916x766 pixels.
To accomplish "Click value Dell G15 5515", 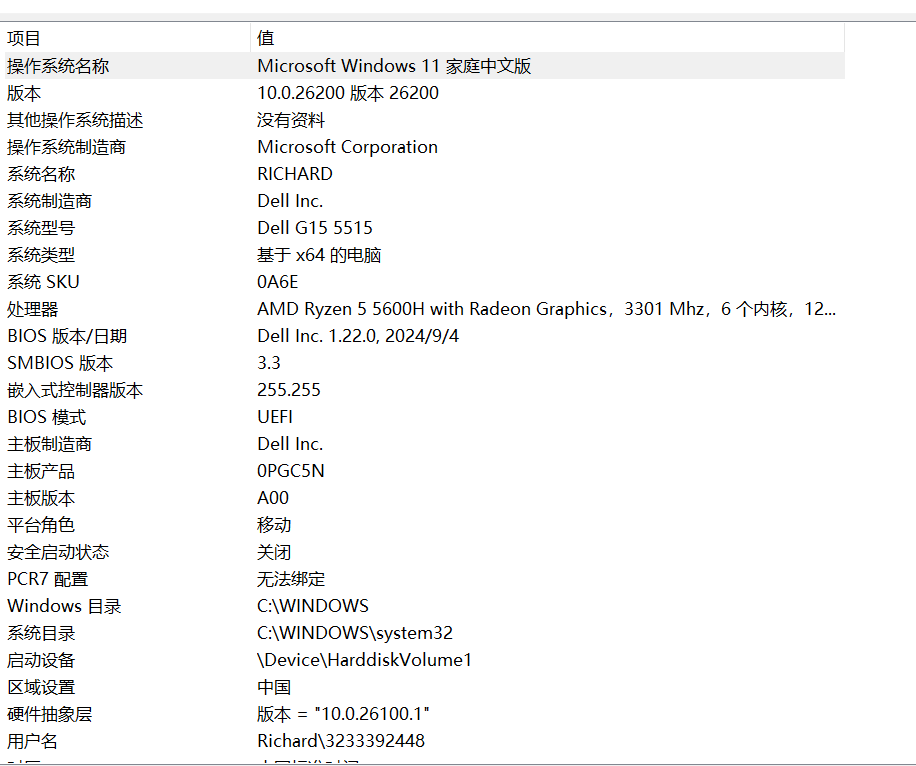I will 314,228.
